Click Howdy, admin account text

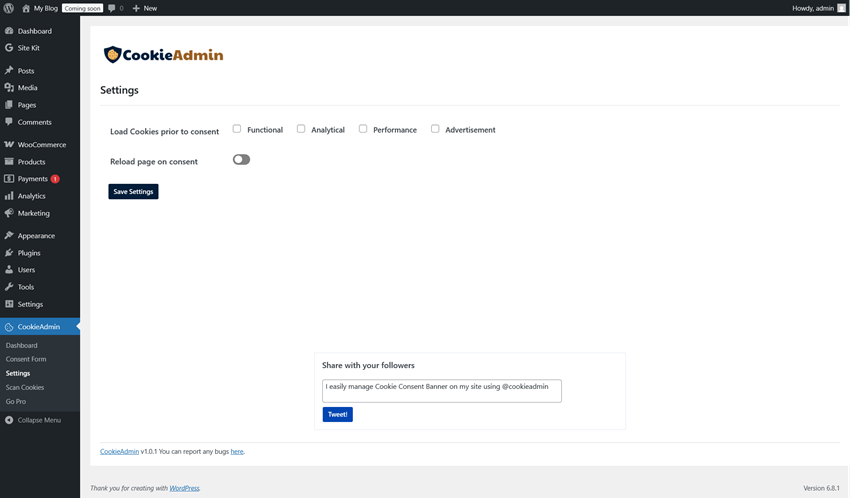coord(813,8)
